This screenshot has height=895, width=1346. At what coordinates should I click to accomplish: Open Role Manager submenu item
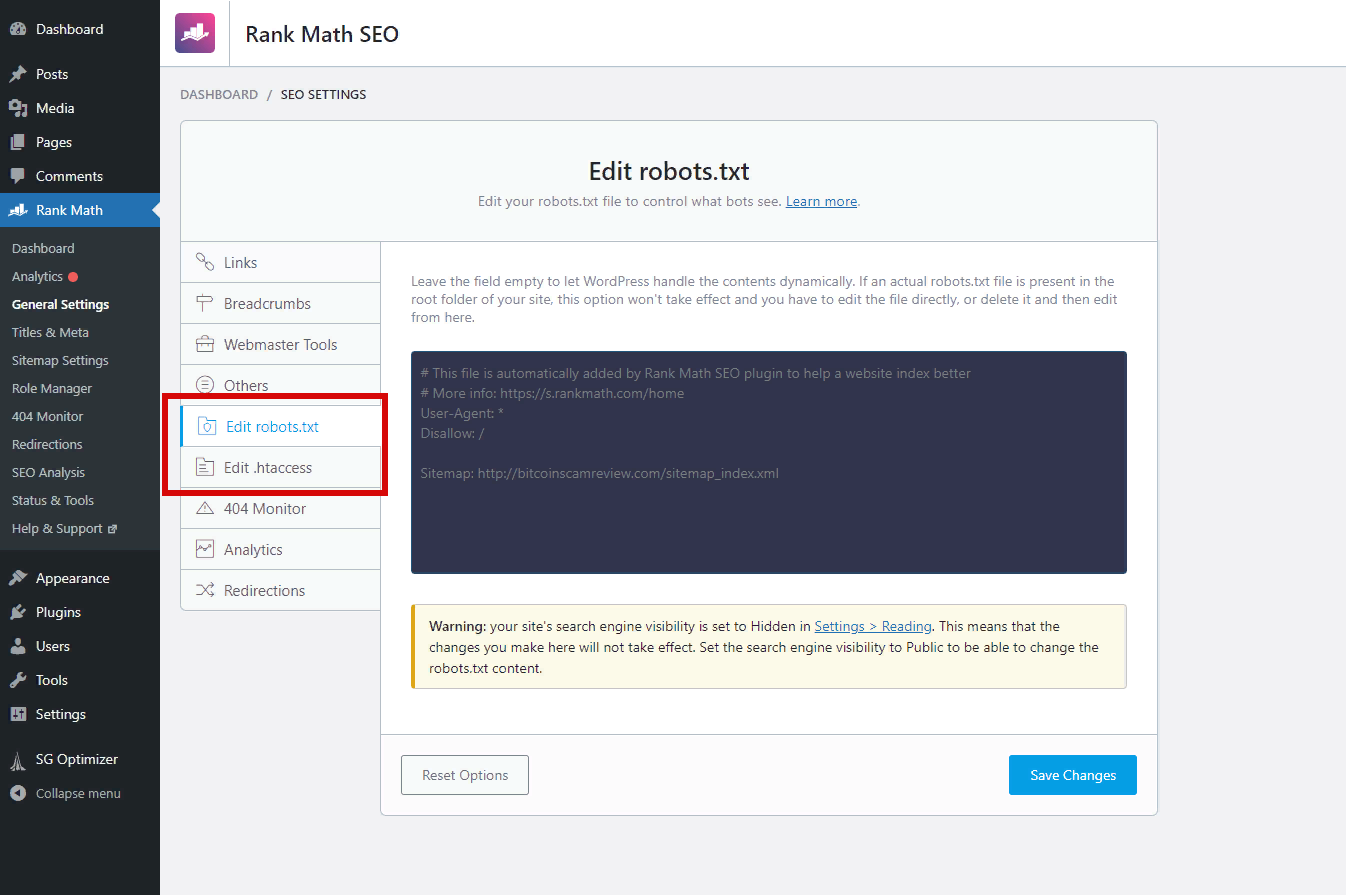click(52, 388)
